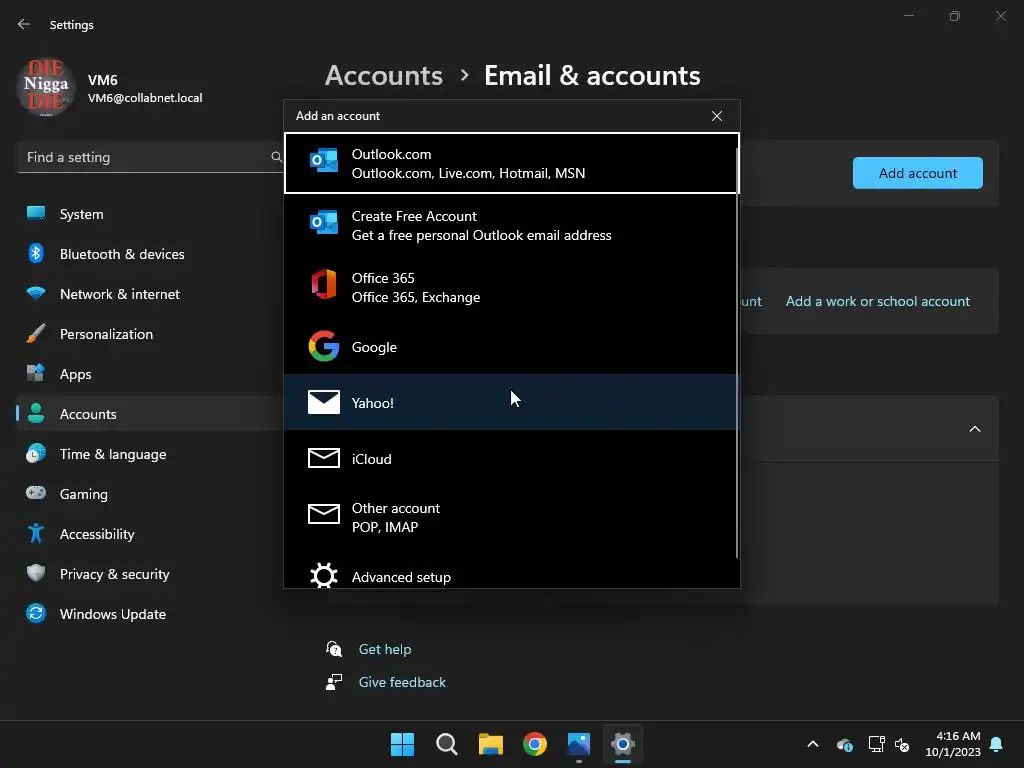Viewport: 1024px width, 768px height.
Task: Click Add a work or school account
Action: pyautogui.click(x=877, y=301)
